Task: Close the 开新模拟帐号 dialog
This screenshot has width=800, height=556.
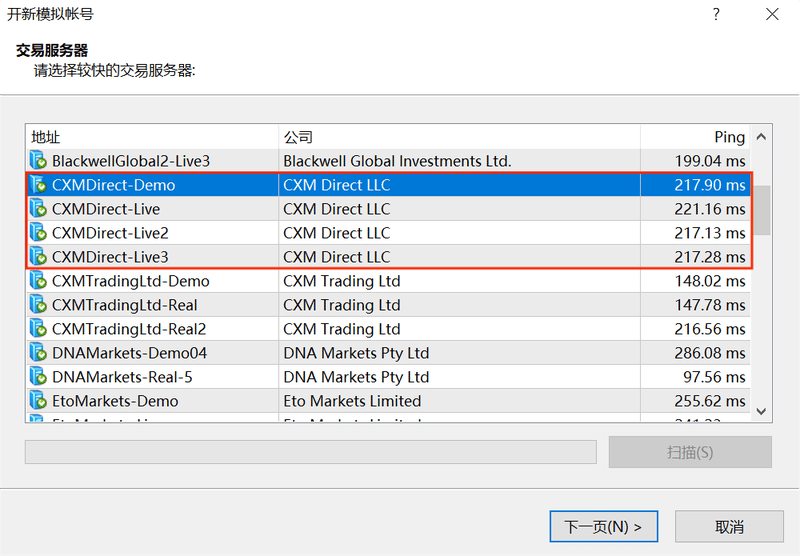Action: click(x=772, y=14)
